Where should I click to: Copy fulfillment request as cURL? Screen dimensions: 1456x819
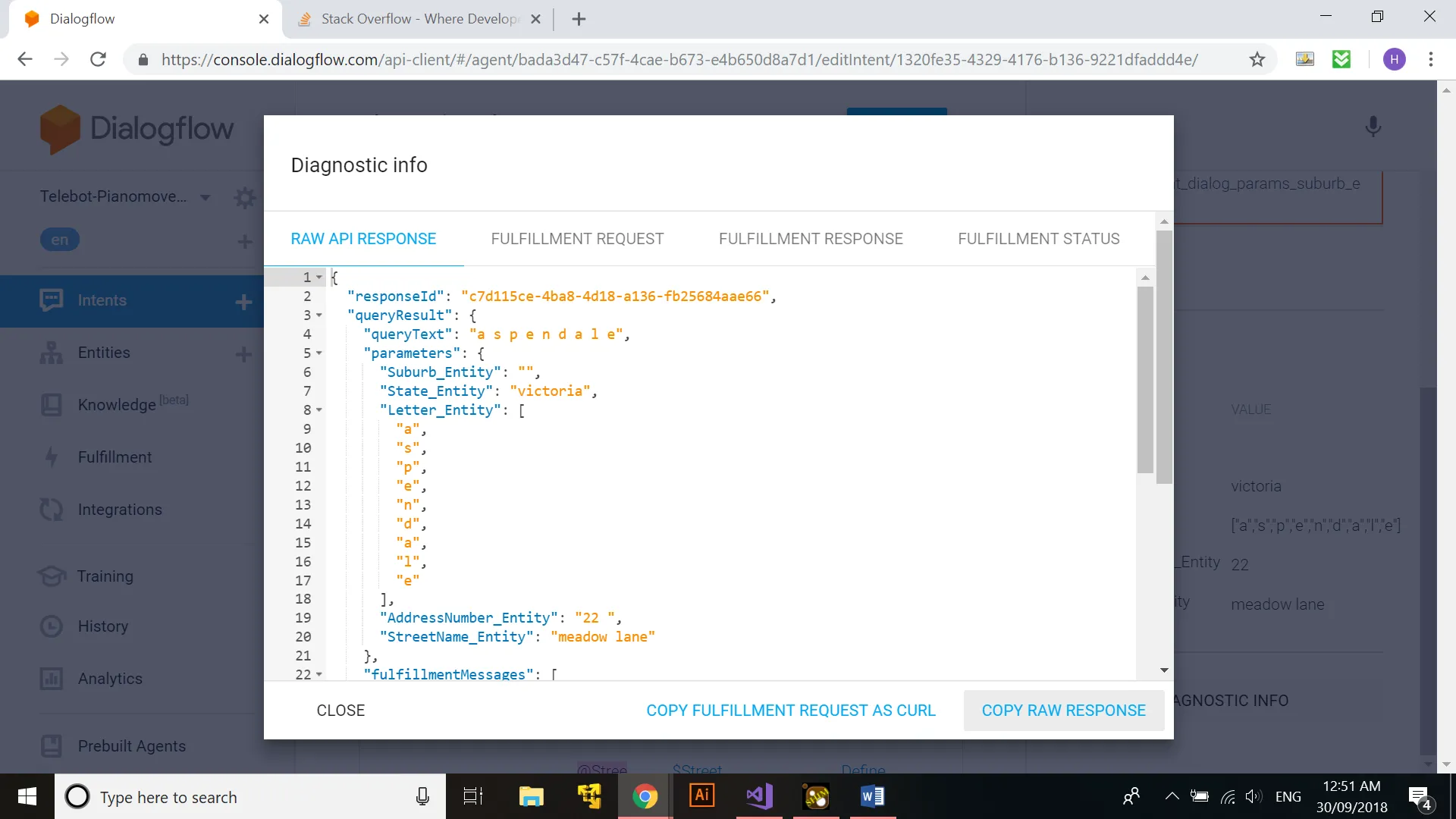click(x=791, y=711)
